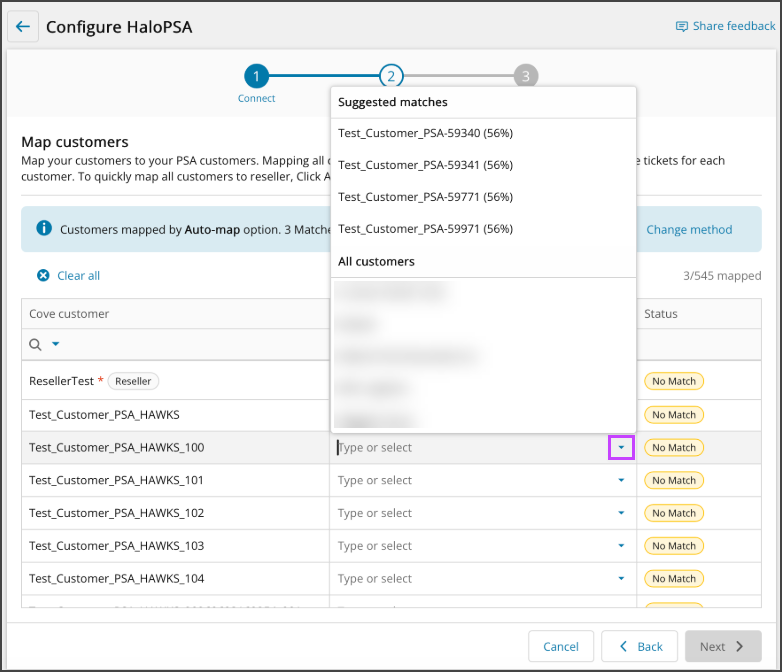Open dropdown arrow for Test_Customer_PSA_HAWKS_104
782x672 pixels.
tap(621, 579)
